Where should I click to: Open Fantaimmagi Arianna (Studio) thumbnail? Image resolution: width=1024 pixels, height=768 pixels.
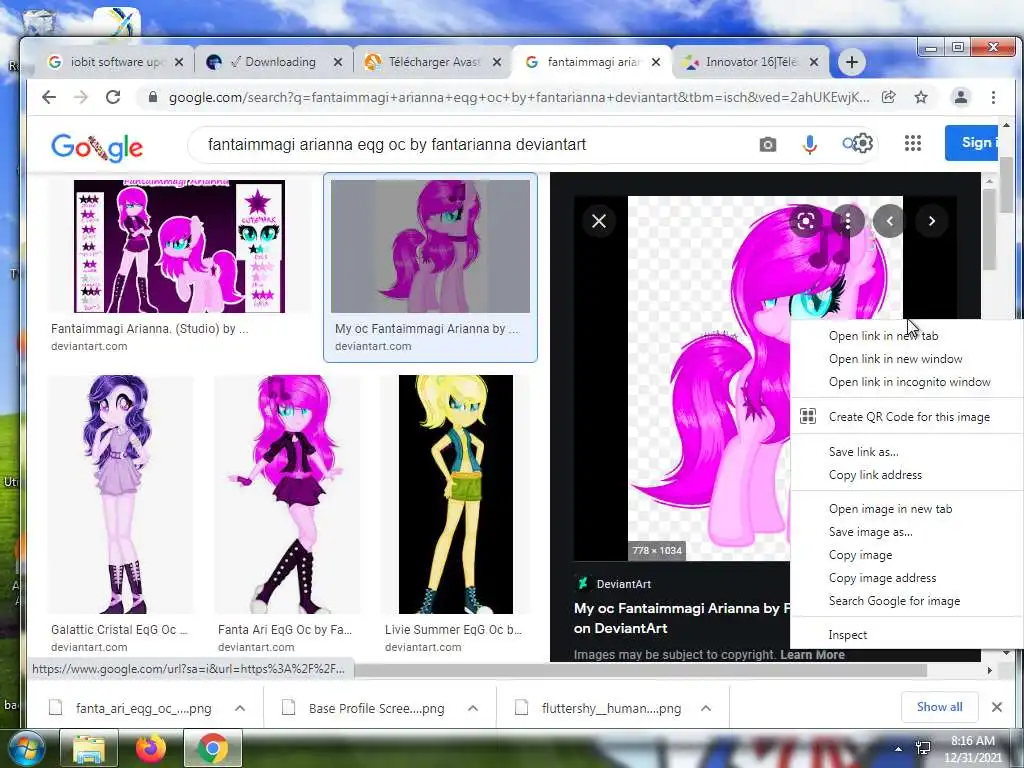pos(180,246)
